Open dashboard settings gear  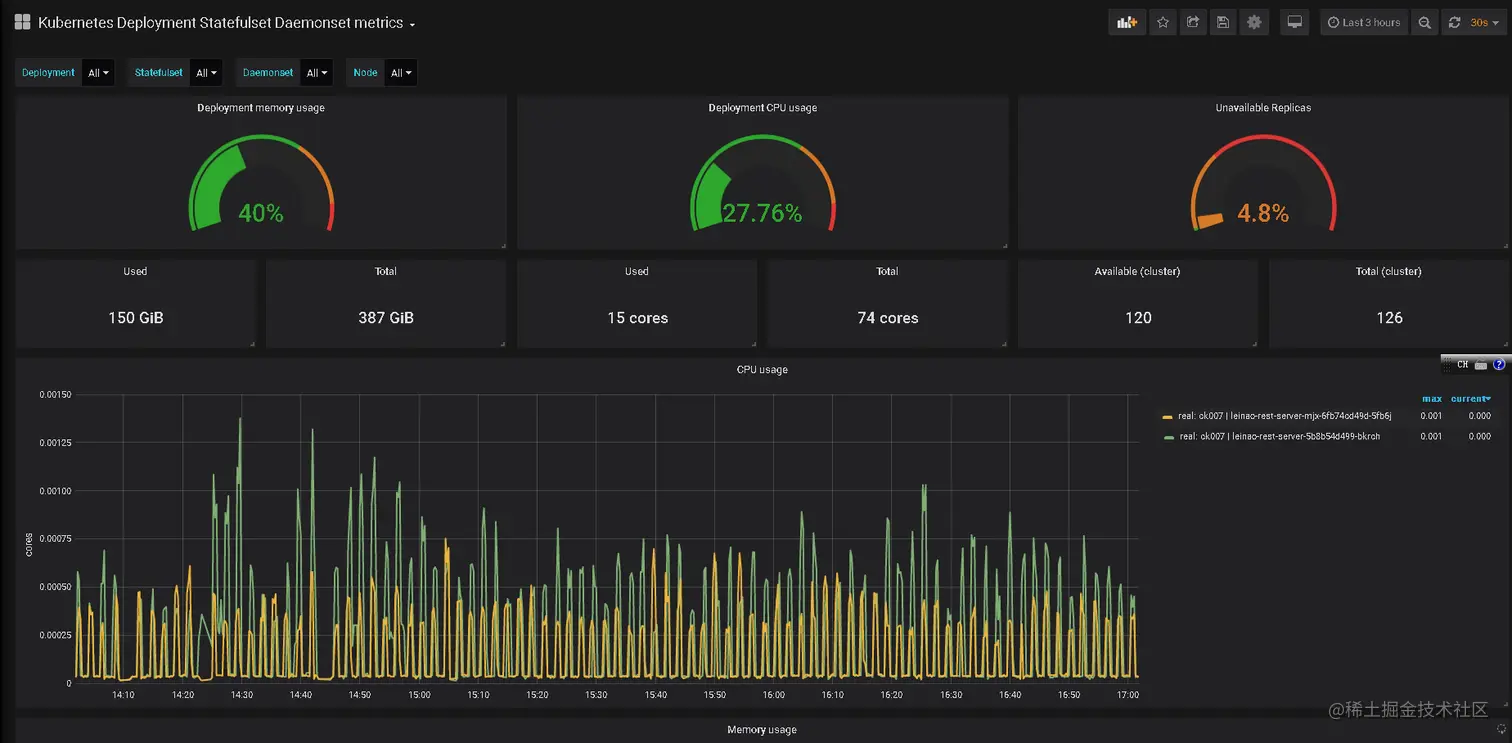(1254, 22)
